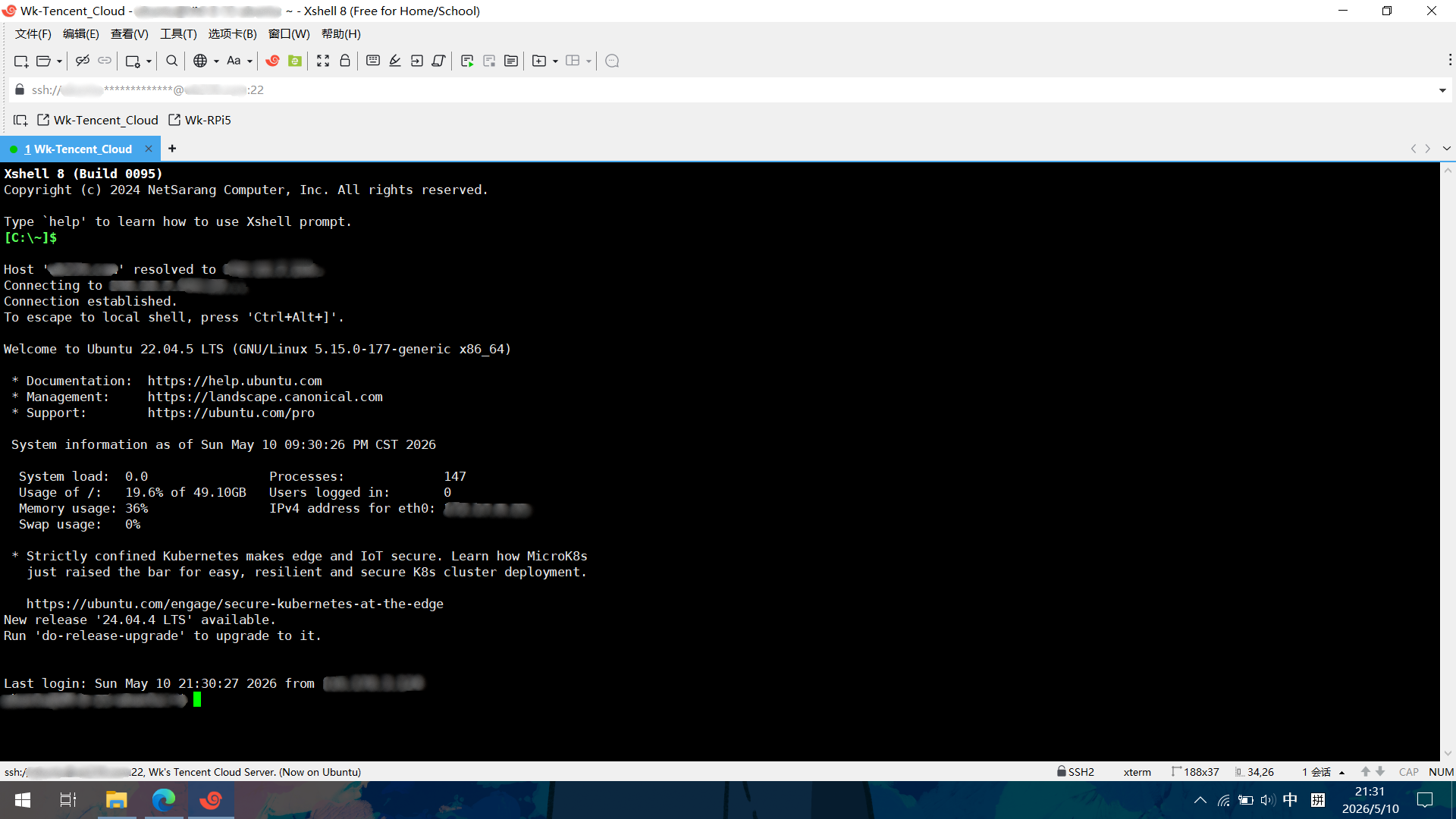Click the compose pane text icon

[511, 61]
